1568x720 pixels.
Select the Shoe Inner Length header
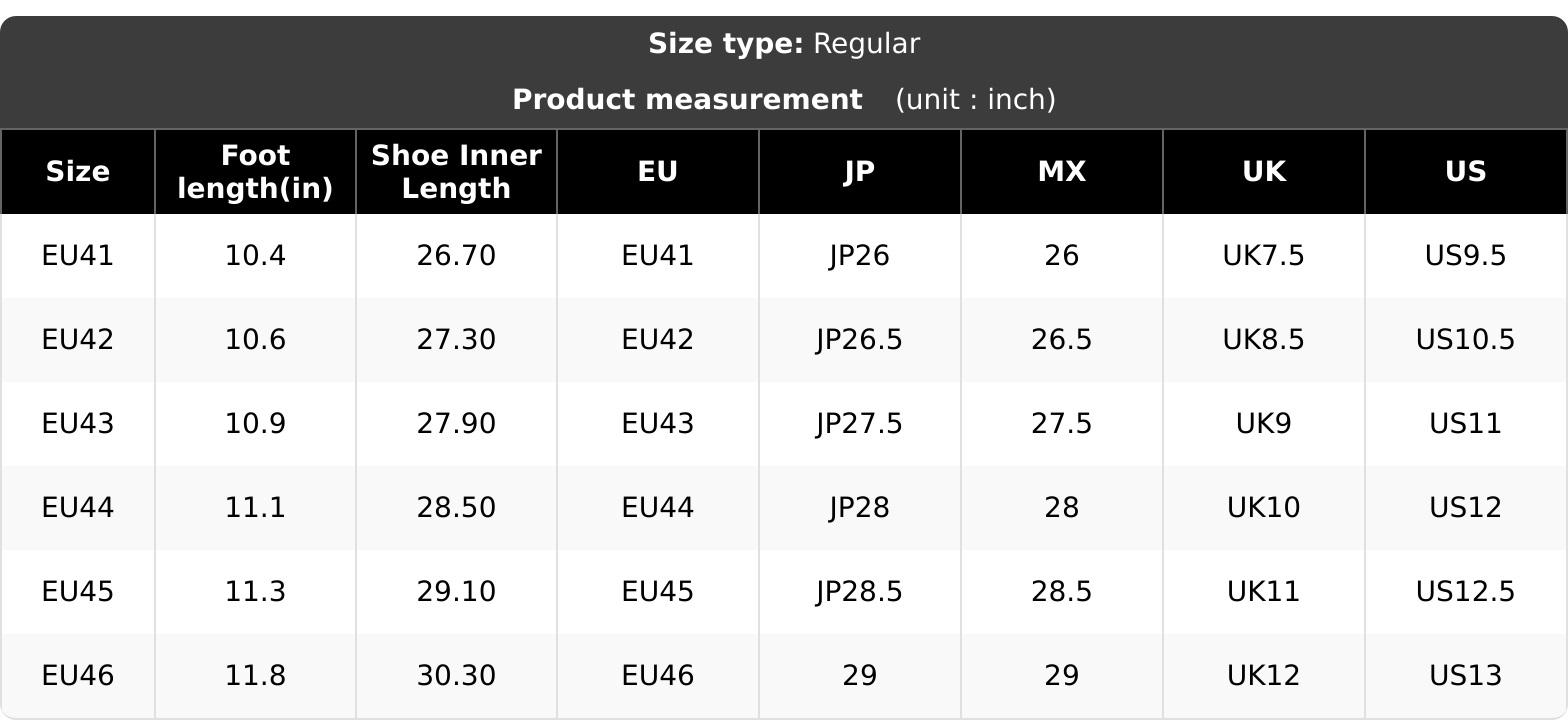click(456, 172)
